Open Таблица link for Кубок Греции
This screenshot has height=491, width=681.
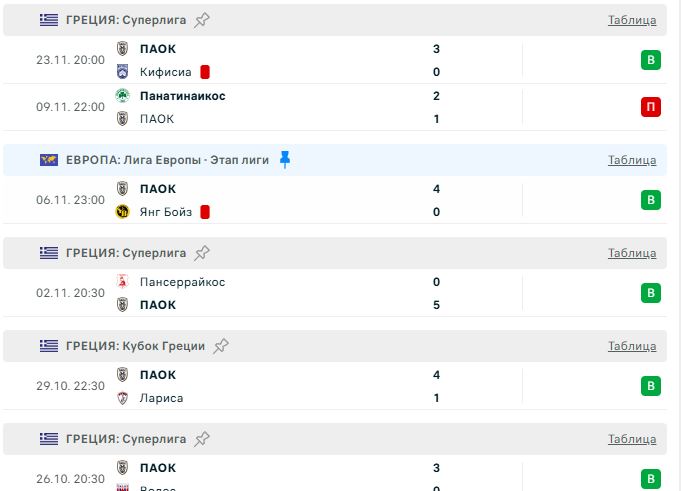[x=632, y=346]
